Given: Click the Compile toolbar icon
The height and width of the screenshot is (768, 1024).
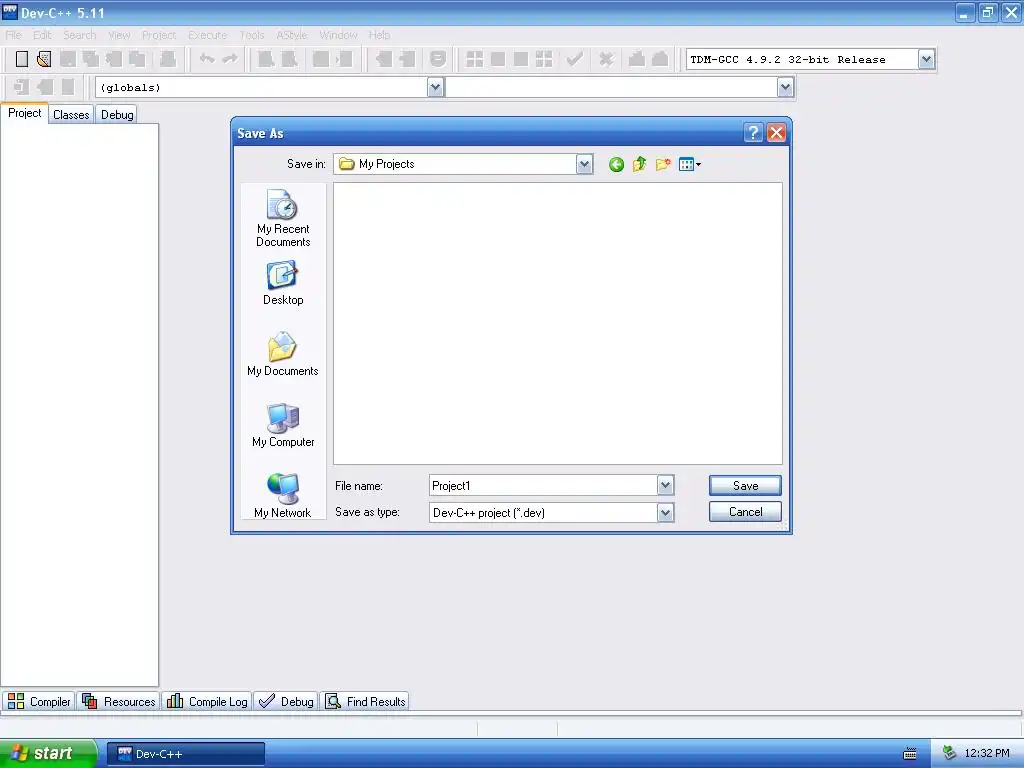Looking at the screenshot, I should pos(475,59).
